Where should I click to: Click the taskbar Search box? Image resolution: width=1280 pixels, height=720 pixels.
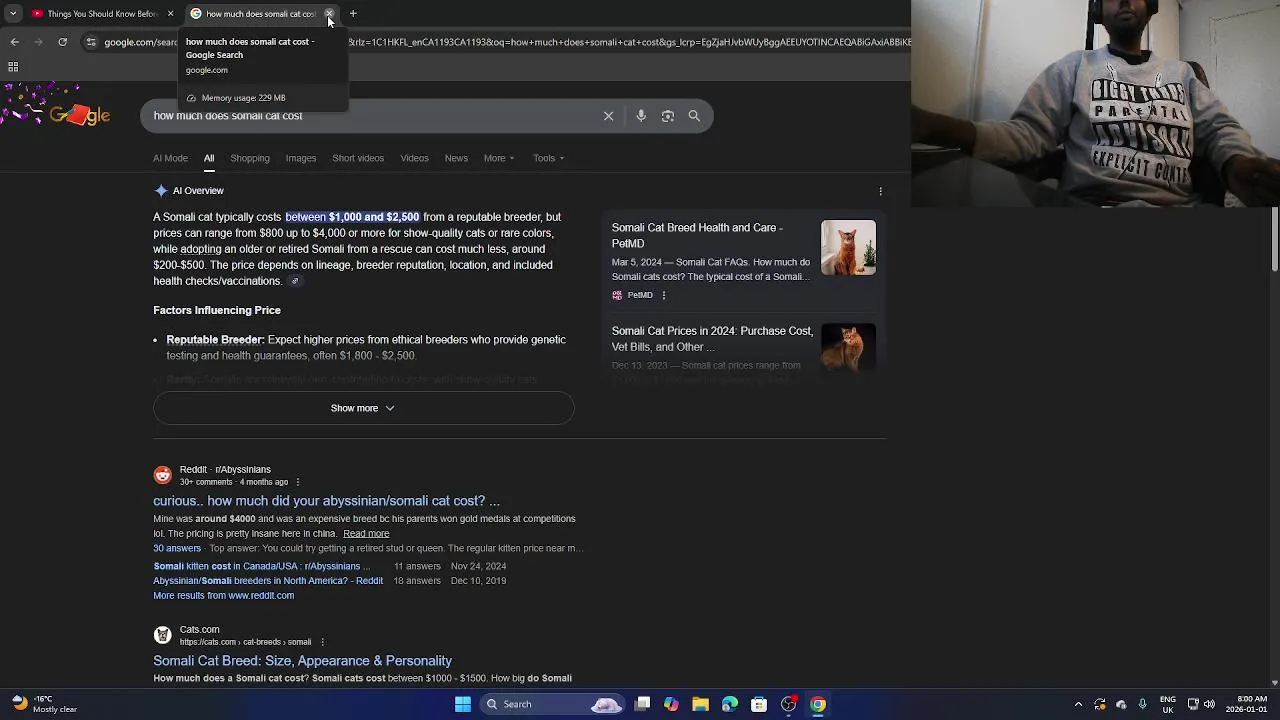552,704
